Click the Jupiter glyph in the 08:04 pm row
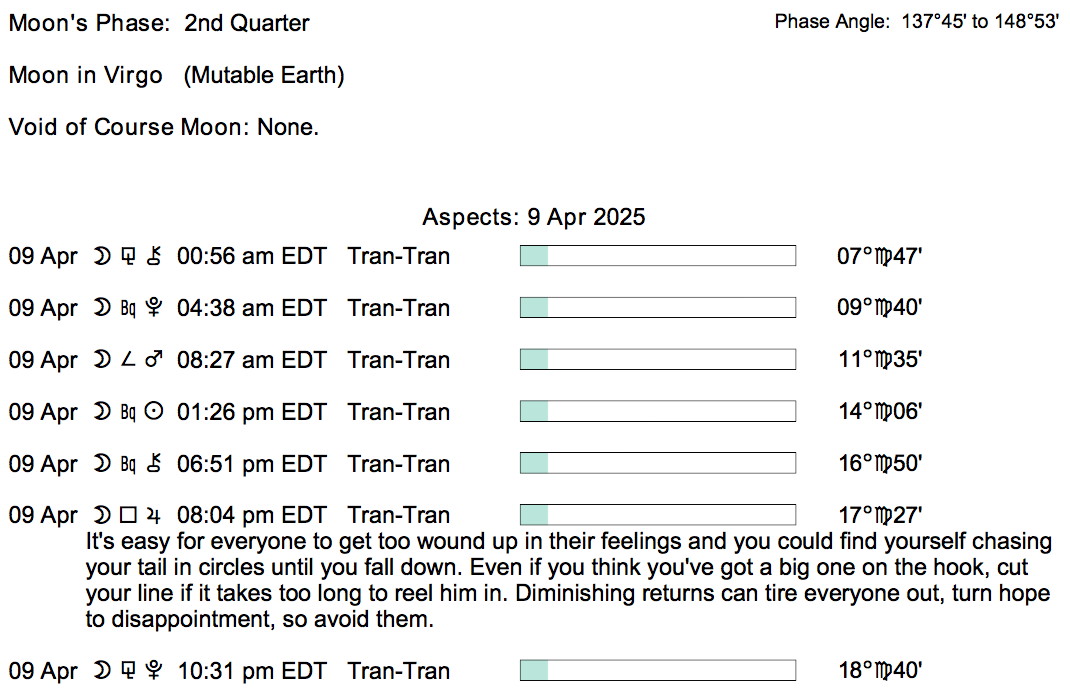 (153, 516)
